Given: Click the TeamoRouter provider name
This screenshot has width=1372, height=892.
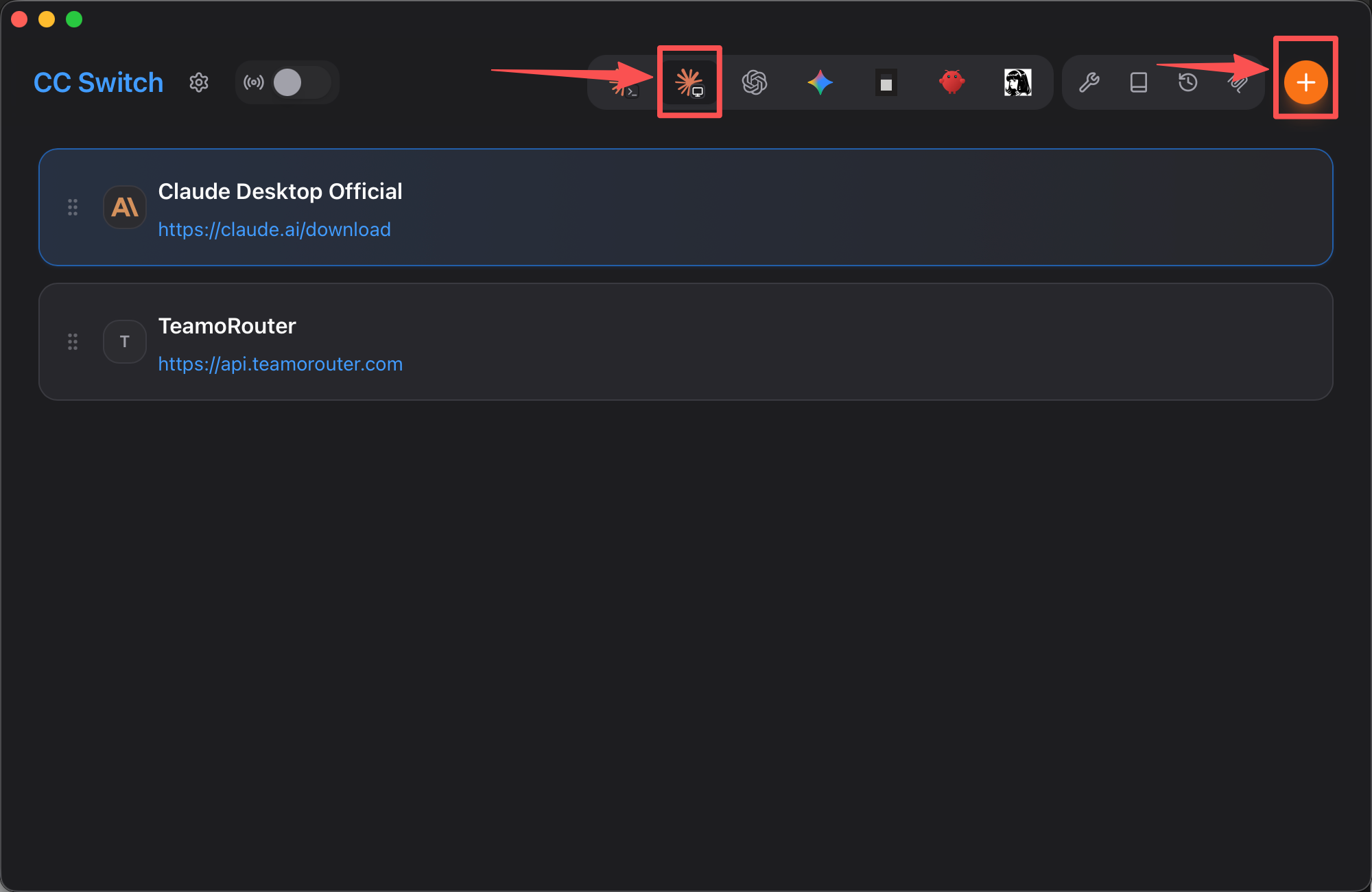Looking at the screenshot, I should pyautogui.click(x=227, y=326).
